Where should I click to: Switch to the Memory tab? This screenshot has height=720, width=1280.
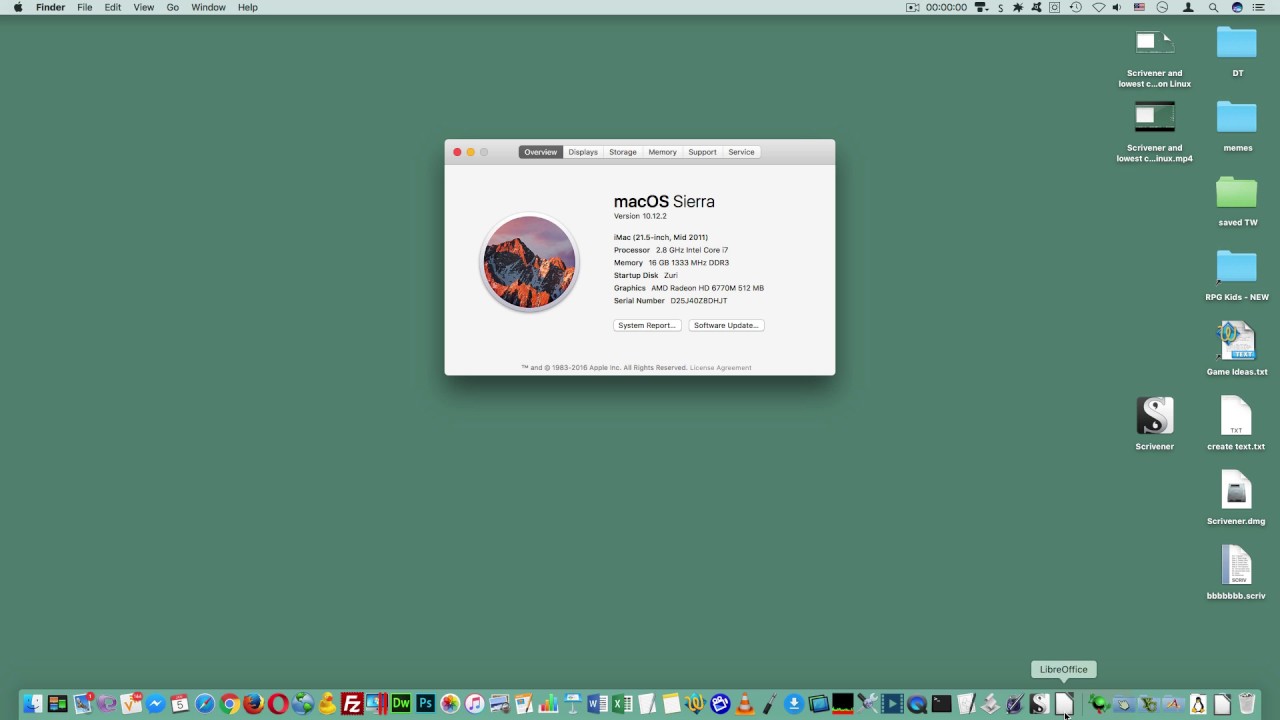(x=662, y=152)
